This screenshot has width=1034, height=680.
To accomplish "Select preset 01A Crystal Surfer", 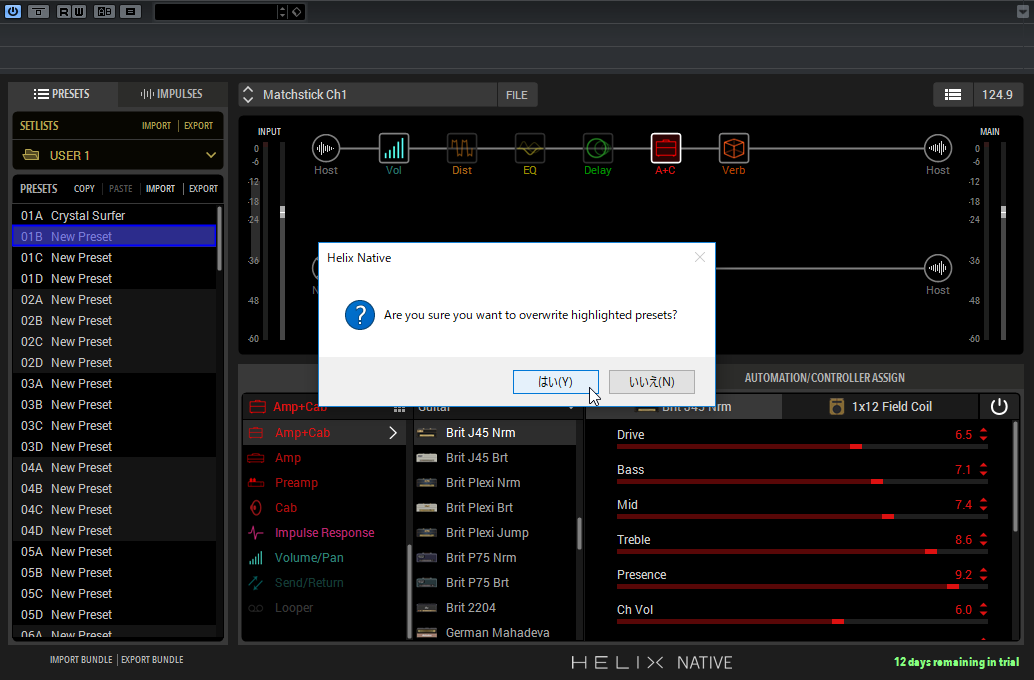I will [114, 216].
